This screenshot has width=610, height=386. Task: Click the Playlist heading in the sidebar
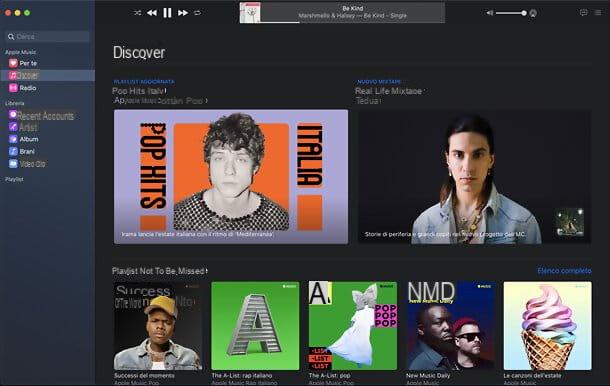click(14, 179)
